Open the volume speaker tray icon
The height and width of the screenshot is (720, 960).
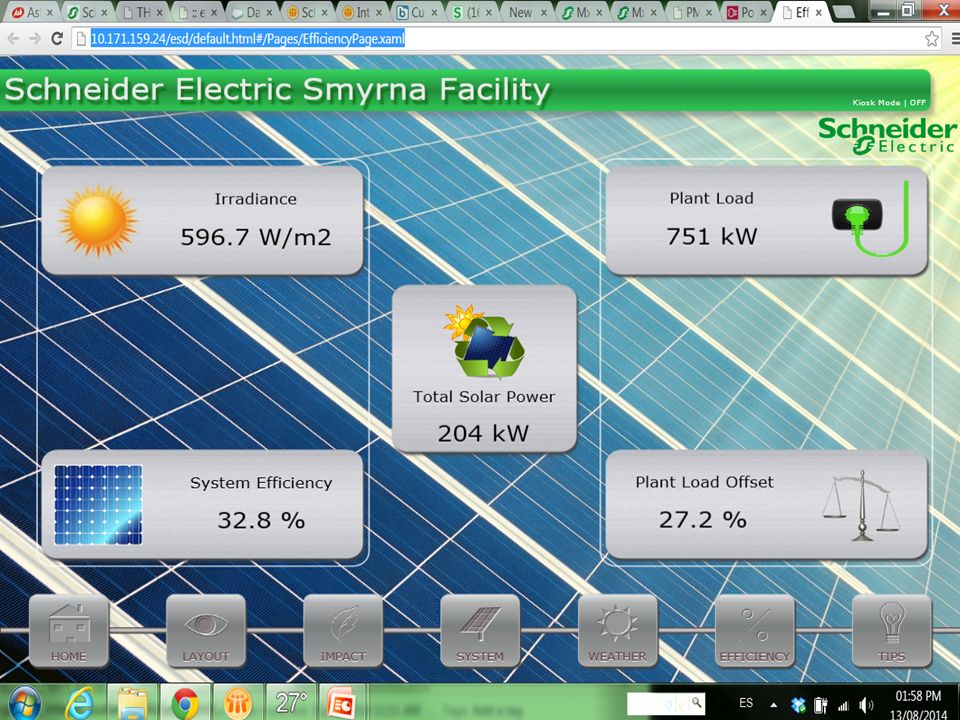(x=866, y=705)
